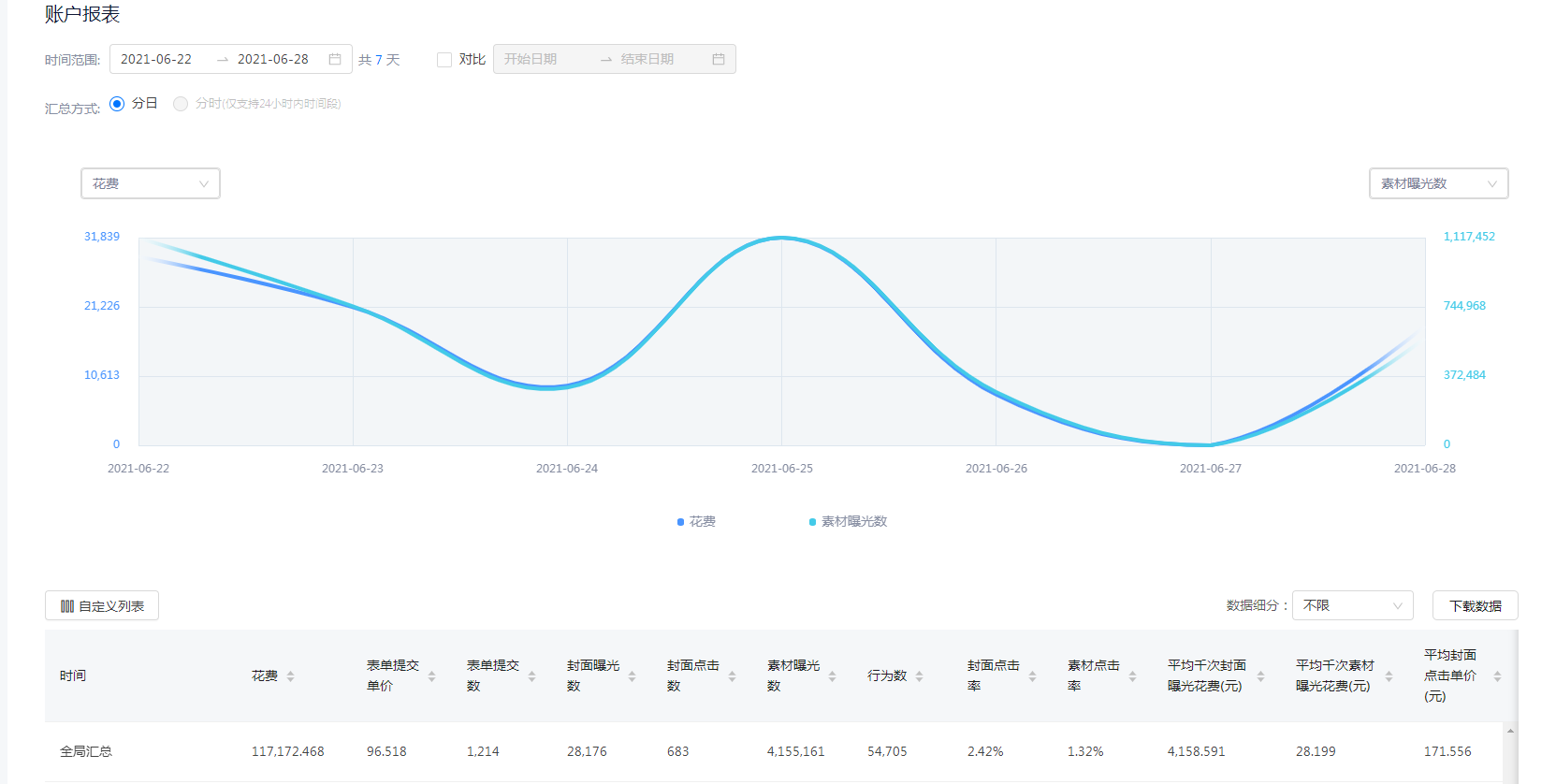
Task: Click the 下载数据 button
Action: [1475, 605]
